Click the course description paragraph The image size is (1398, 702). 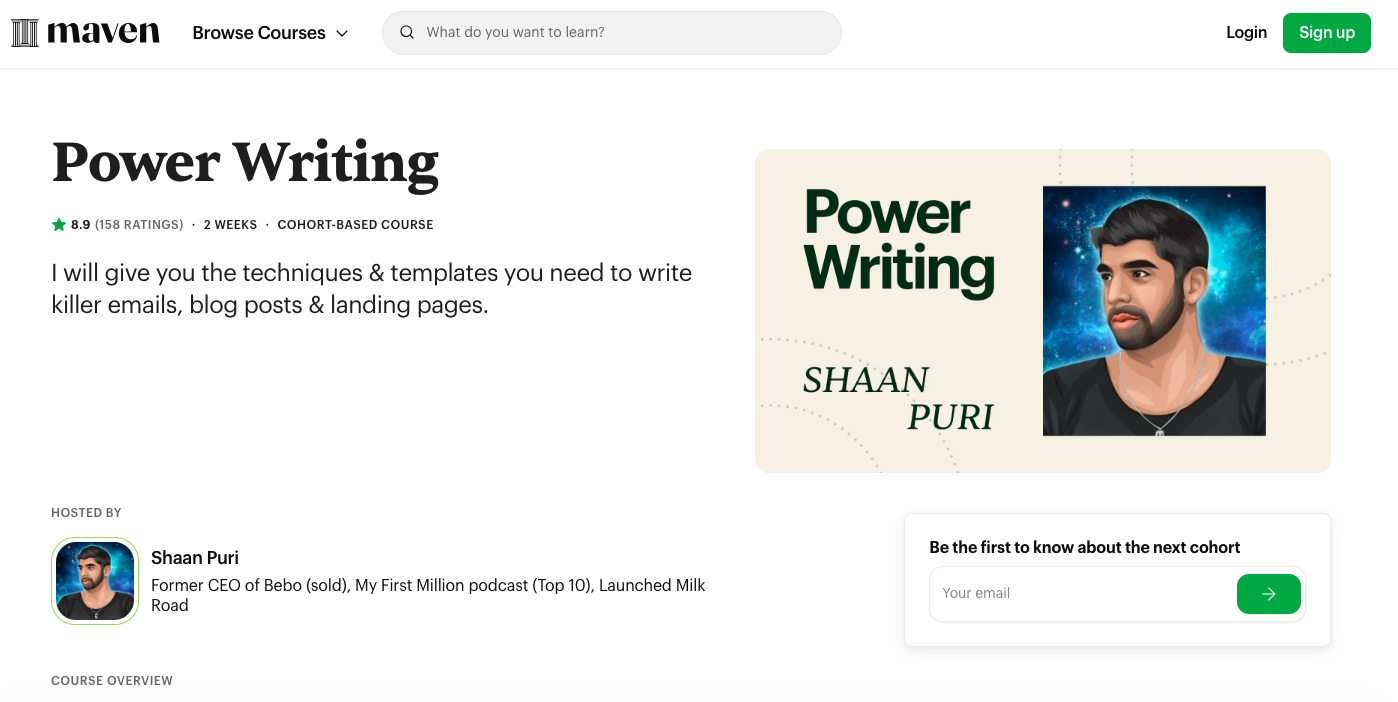pyautogui.click(x=370, y=288)
